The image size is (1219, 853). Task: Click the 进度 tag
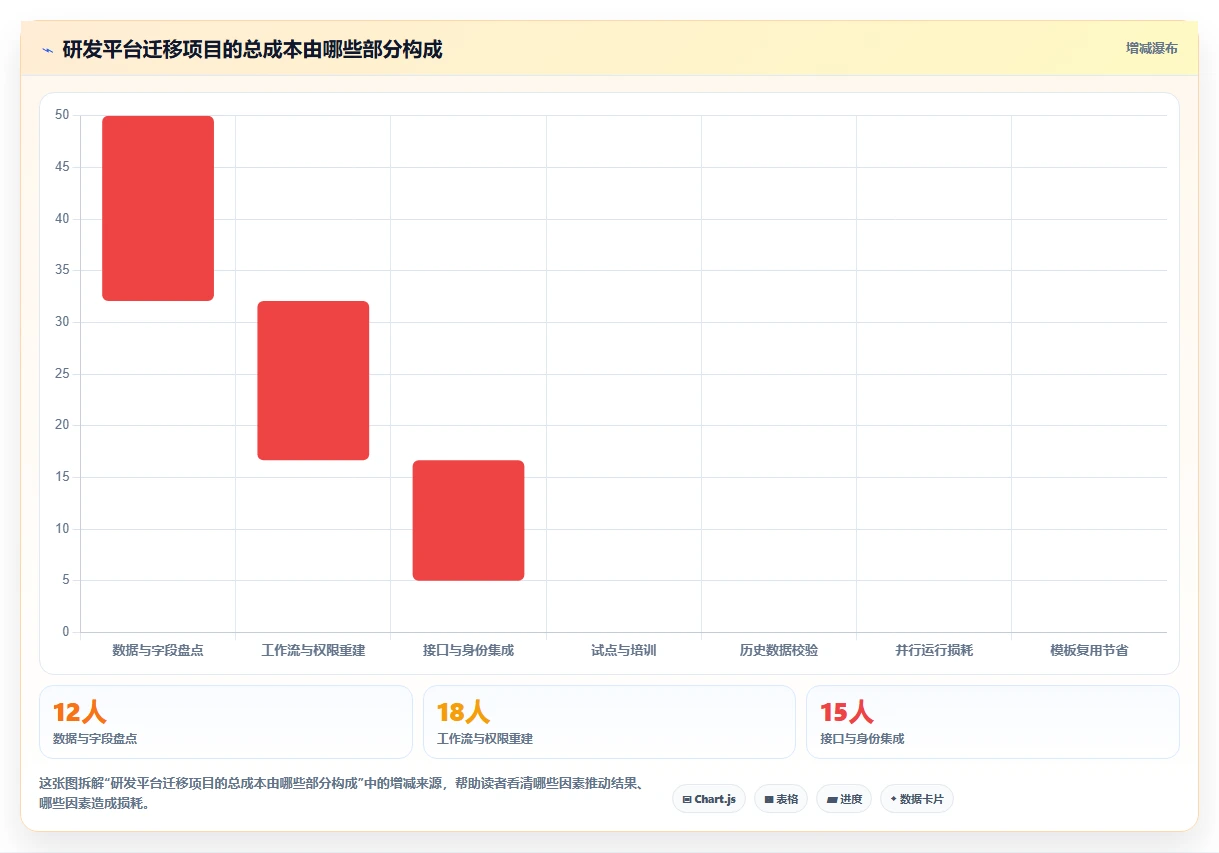point(844,799)
